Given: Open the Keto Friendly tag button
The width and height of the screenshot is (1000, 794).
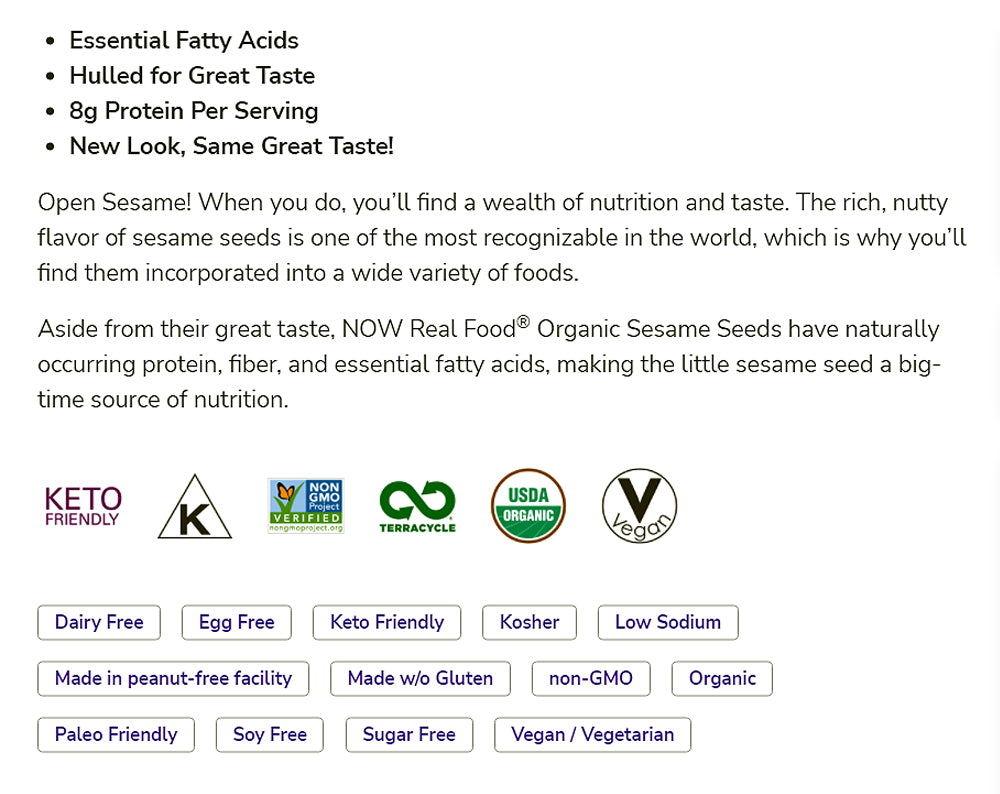Looking at the screenshot, I should pos(387,622).
